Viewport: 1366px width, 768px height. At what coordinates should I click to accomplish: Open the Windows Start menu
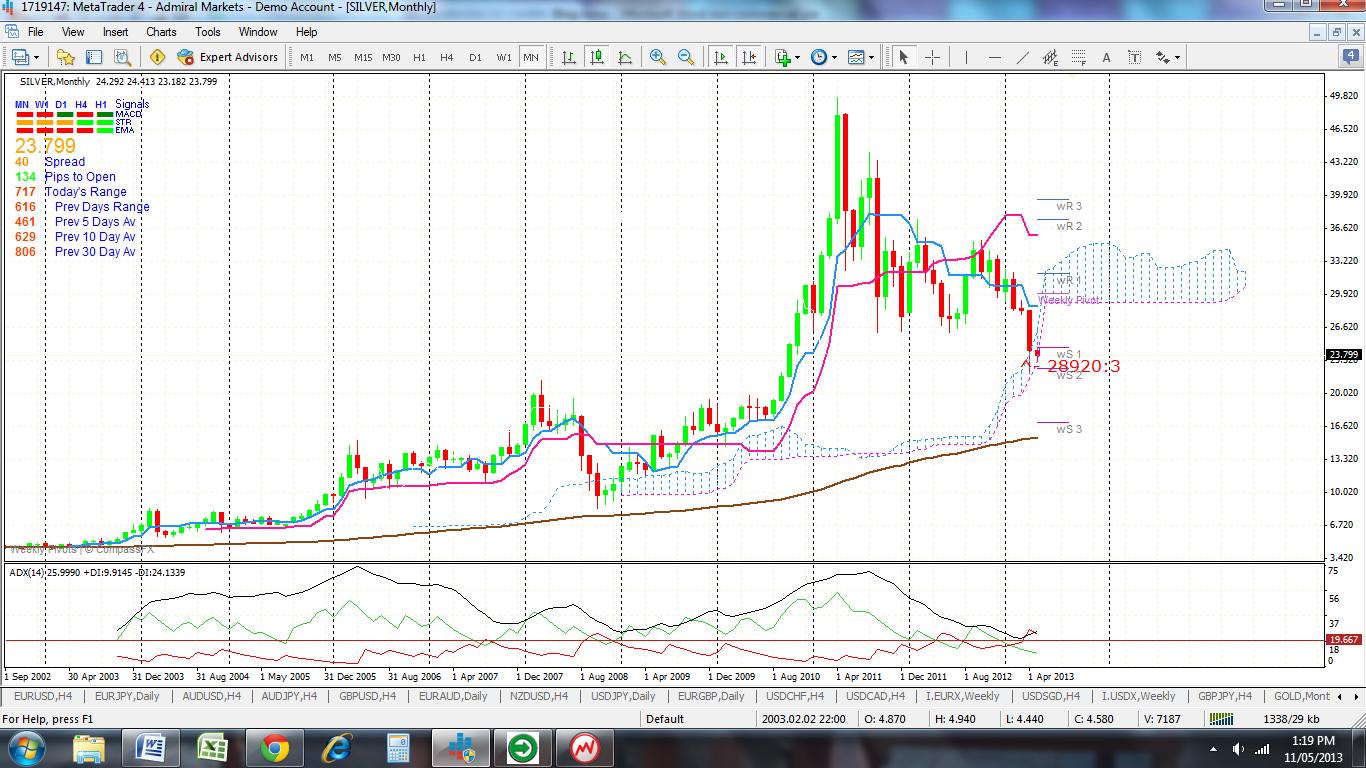click(24, 748)
